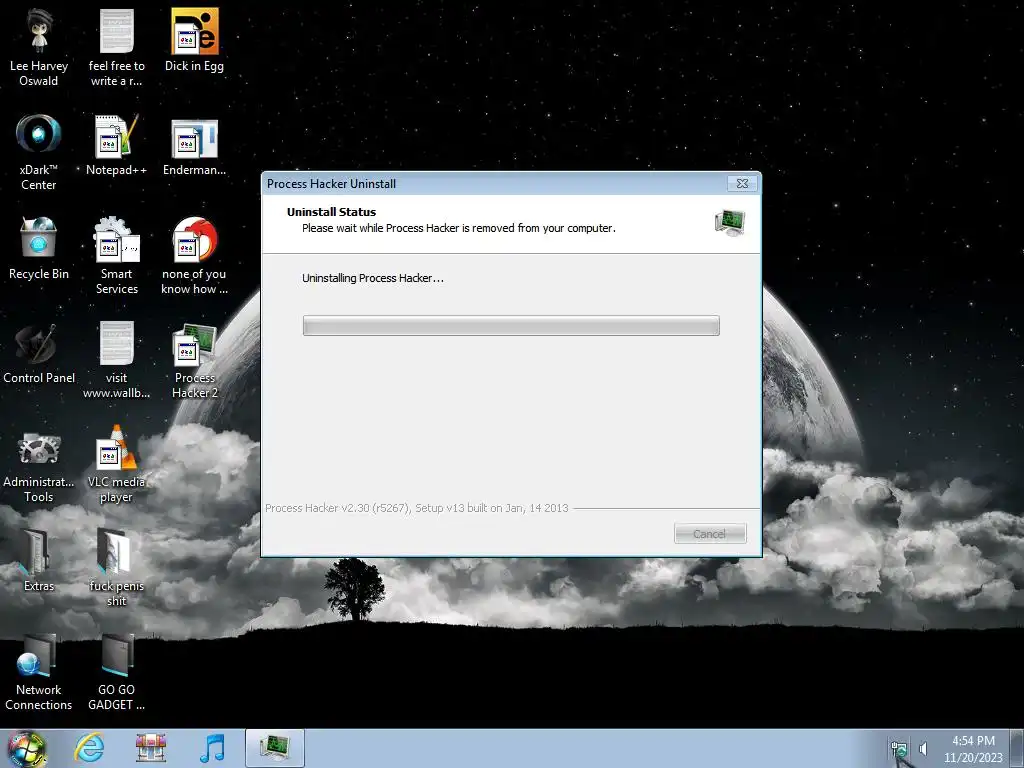Viewport: 1024px width, 768px height.
Task: Select the Internet Explorer-style shortcut in the top row
Action: click(194, 40)
